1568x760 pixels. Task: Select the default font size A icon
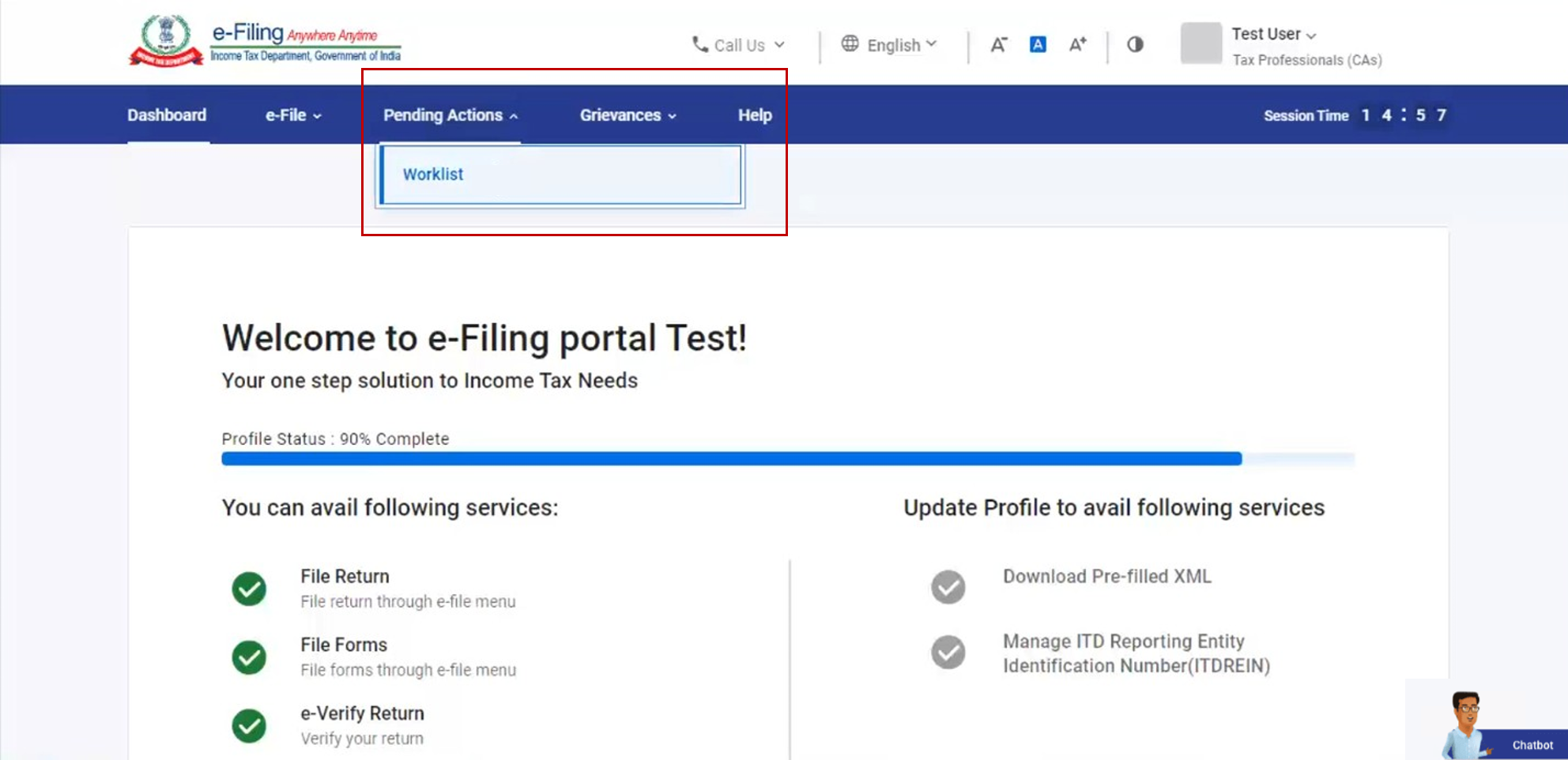(1038, 45)
